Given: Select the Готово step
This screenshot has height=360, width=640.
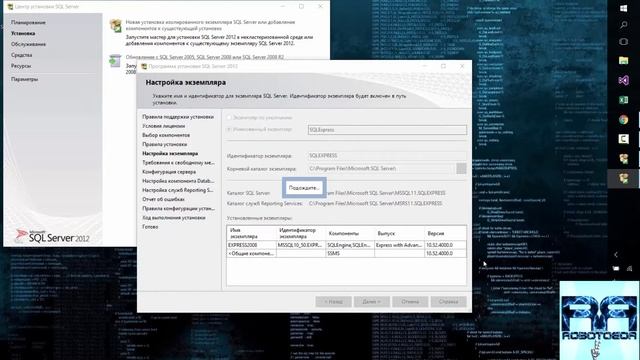Looking at the screenshot, I should click(150, 227).
